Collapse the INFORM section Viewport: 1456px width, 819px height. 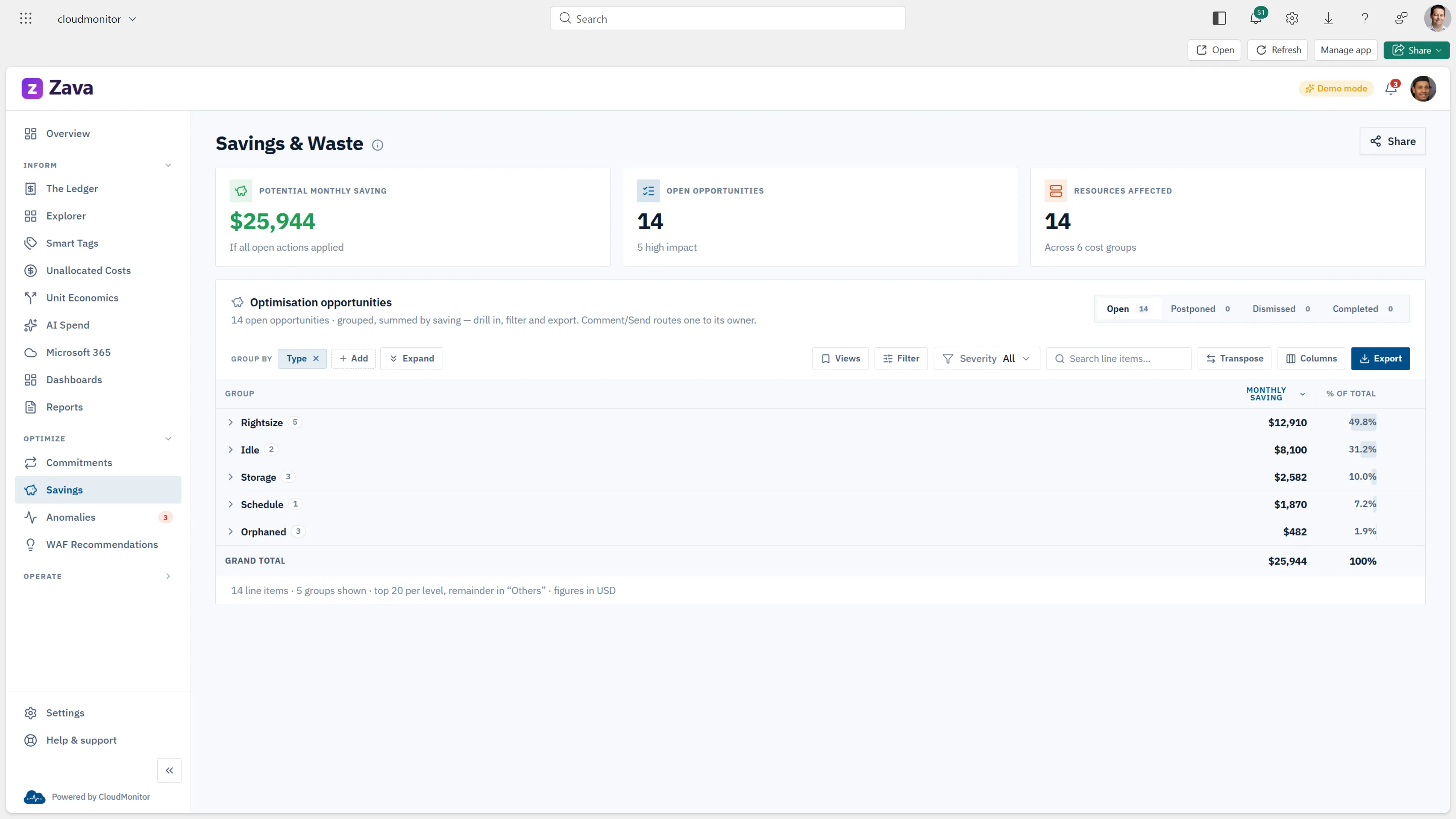point(168,165)
